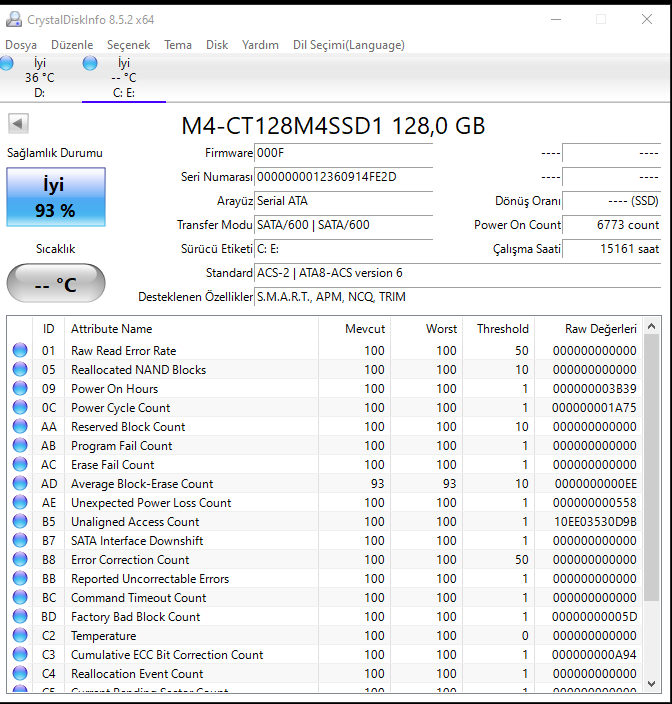Click the scrollbar up arrow in attribute list
The image size is (672, 704).
pyautogui.click(x=651, y=327)
